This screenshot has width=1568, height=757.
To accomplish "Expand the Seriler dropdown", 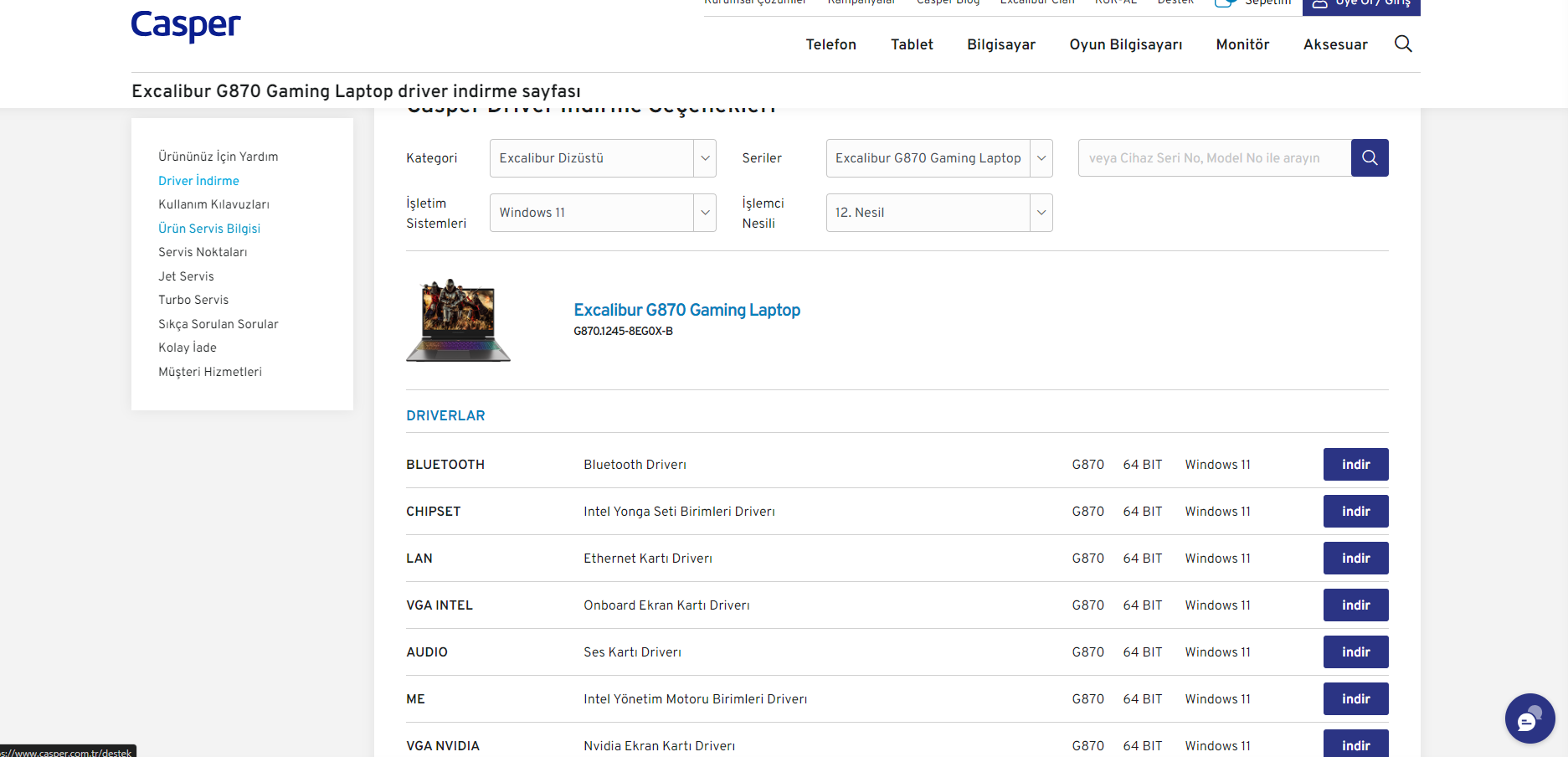I will [939, 158].
